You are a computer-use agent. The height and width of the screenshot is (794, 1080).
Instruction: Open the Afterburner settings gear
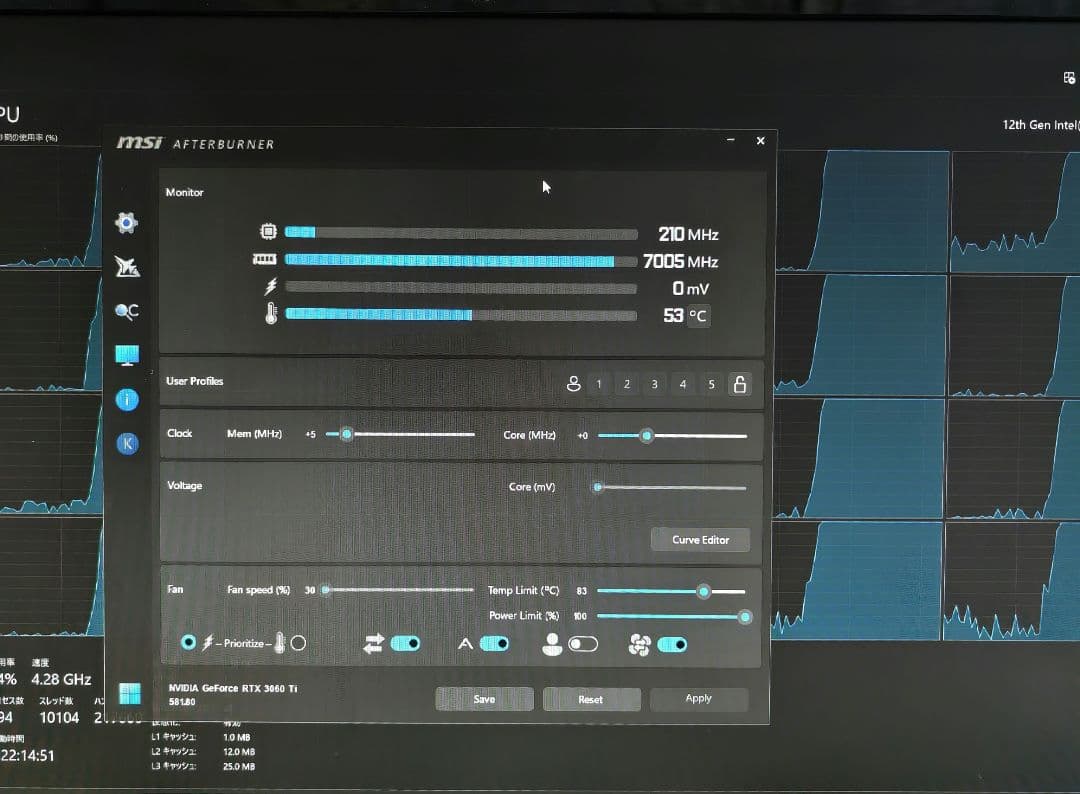click(x=126, y=222)
